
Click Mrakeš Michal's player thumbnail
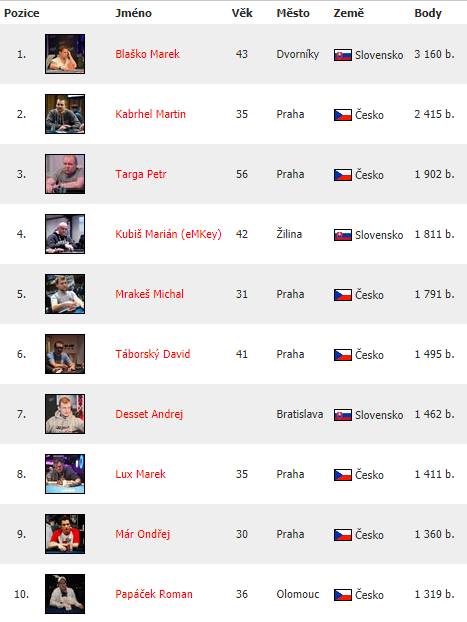(x=65, y=294)
